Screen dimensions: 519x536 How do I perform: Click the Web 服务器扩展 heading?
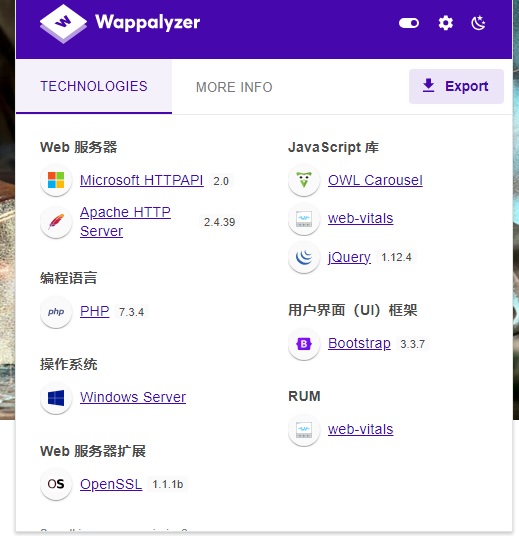pos(93,451)
